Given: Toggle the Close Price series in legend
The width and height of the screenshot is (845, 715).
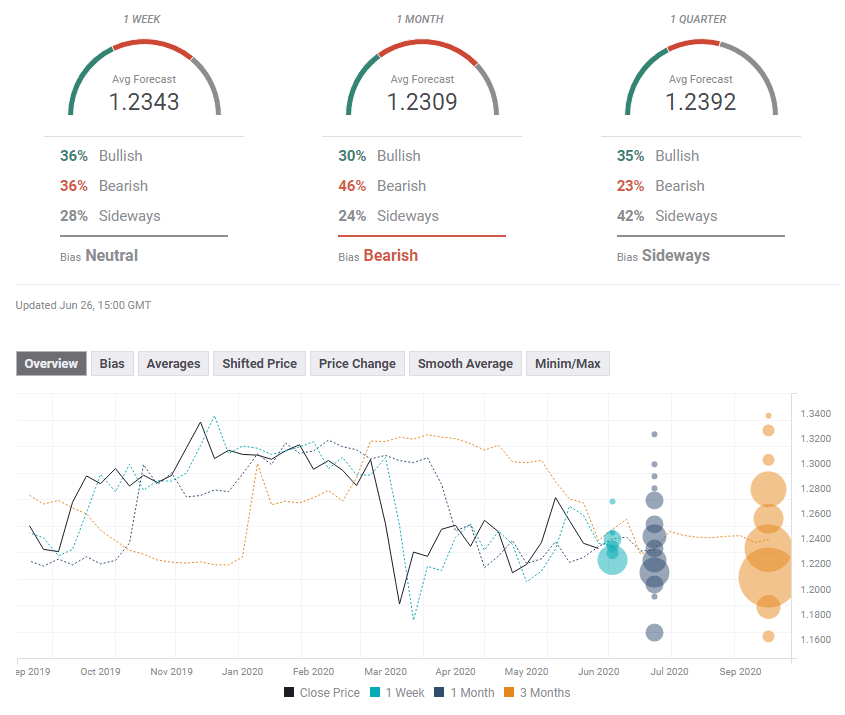Looking at the screenshot, I should [321, 692].
